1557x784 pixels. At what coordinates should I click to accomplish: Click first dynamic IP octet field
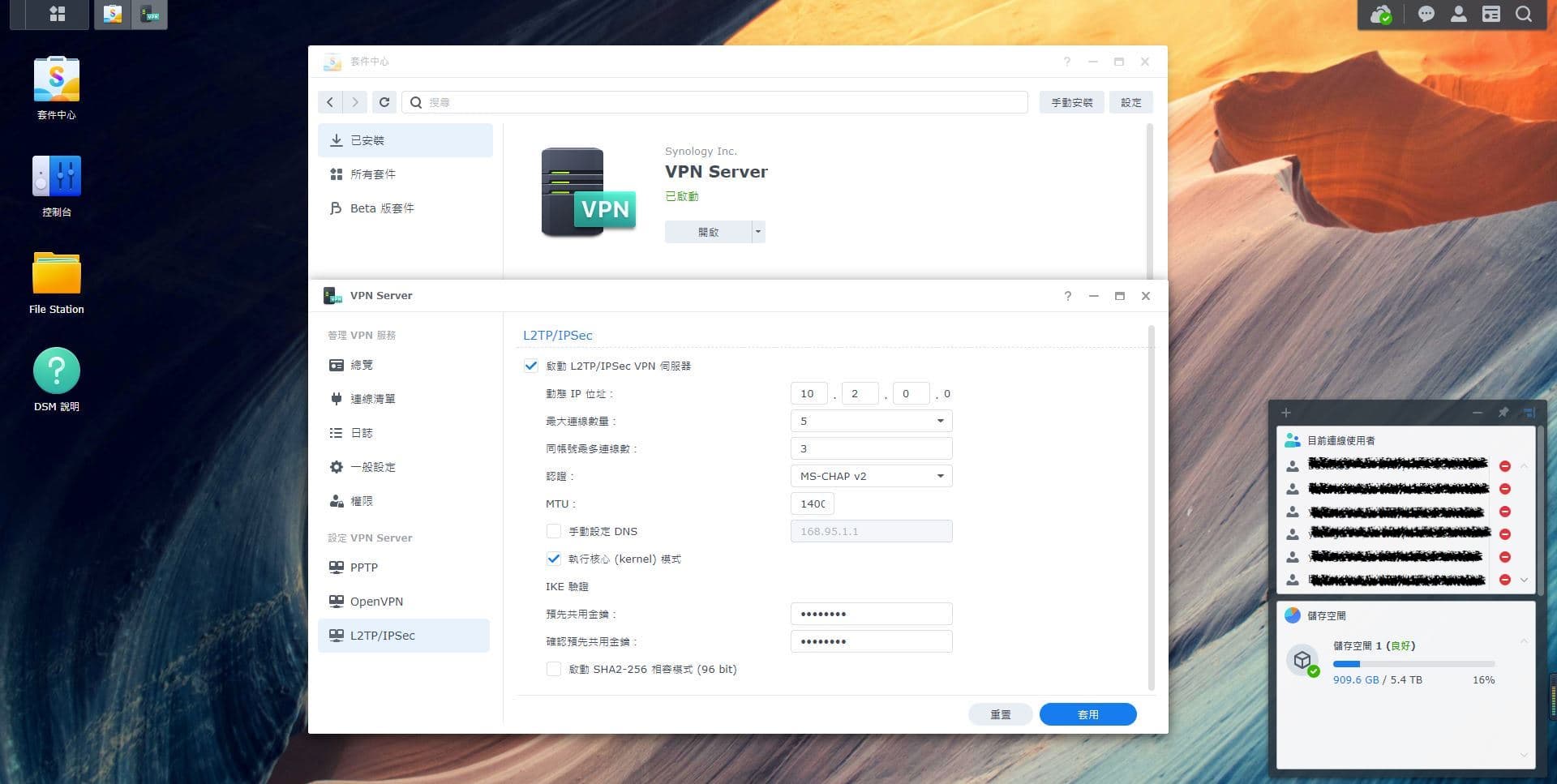(x=809, y=393)
